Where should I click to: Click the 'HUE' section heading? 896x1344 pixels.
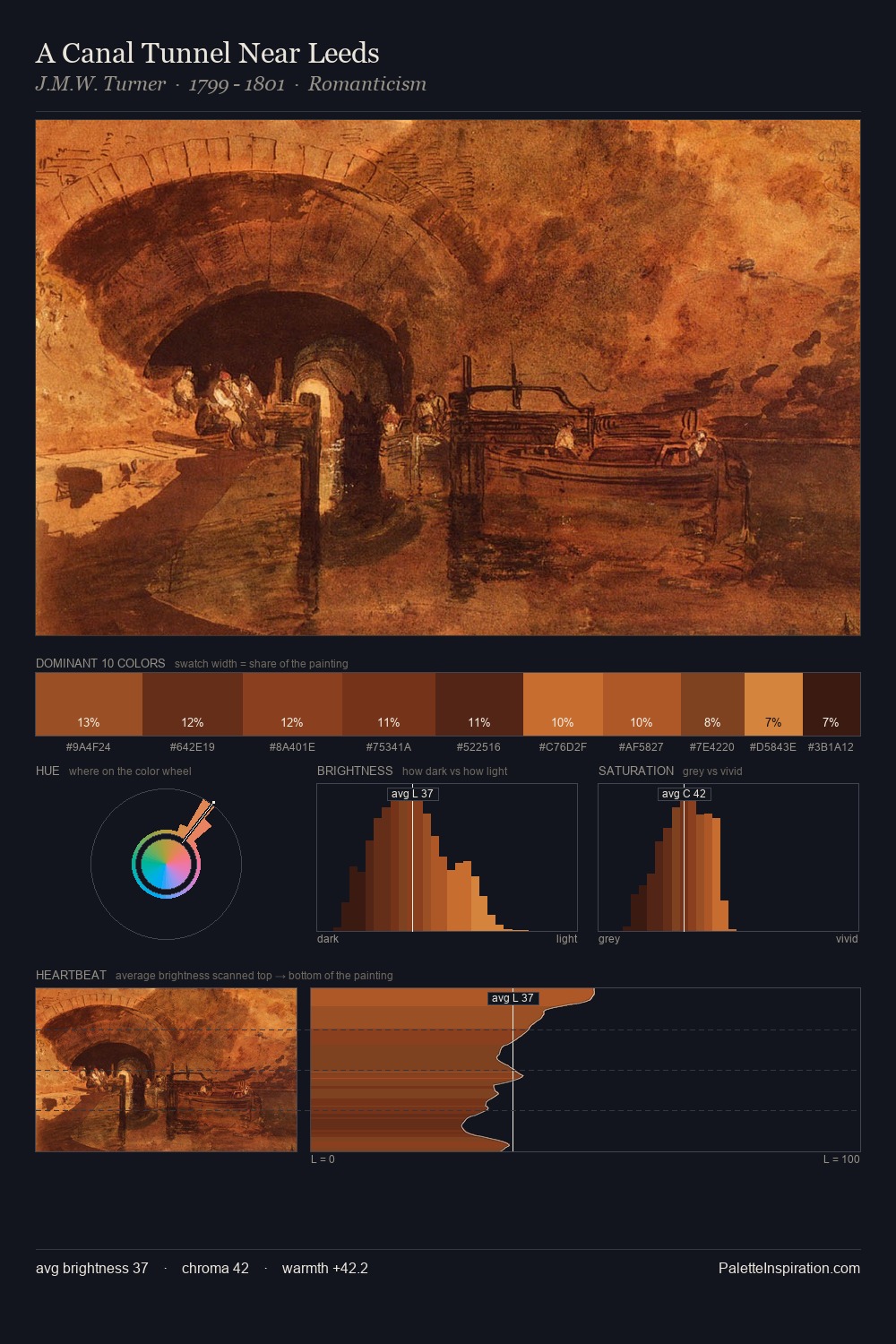tap(47, 771)
